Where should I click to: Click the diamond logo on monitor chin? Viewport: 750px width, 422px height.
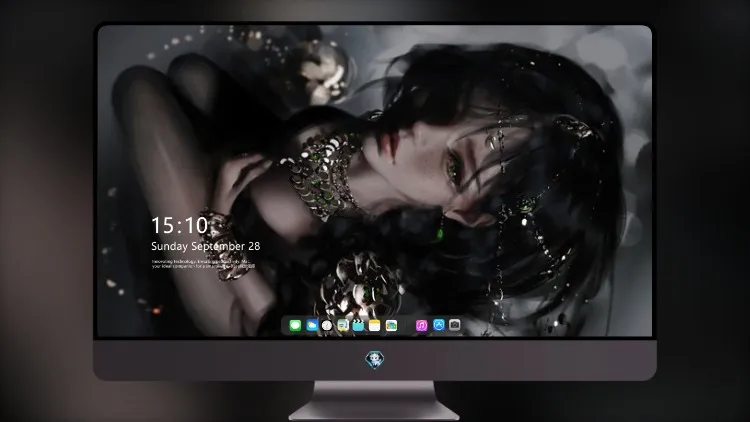click(x=375, y=360)
